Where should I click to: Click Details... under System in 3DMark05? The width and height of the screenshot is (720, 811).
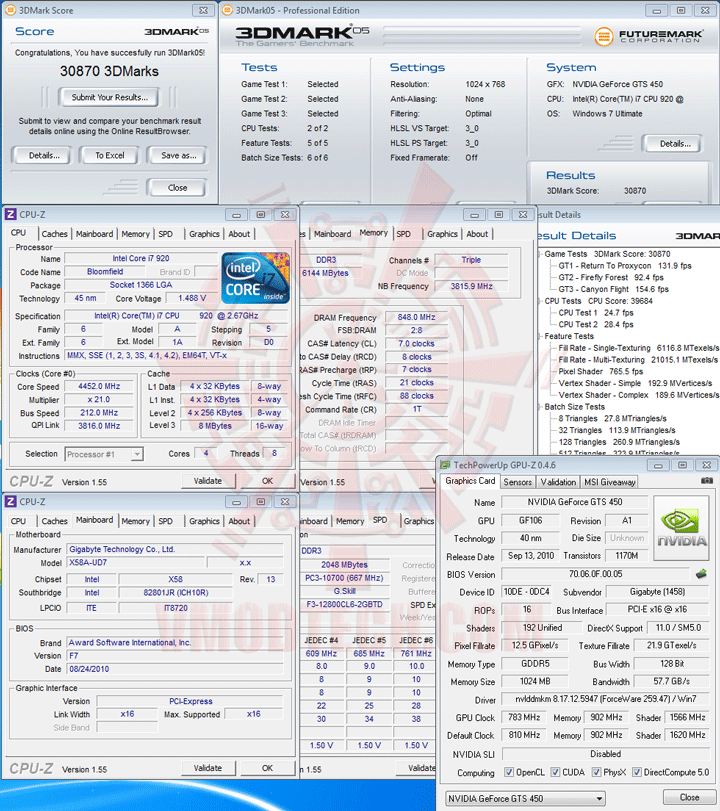click(x=674, y=144)
